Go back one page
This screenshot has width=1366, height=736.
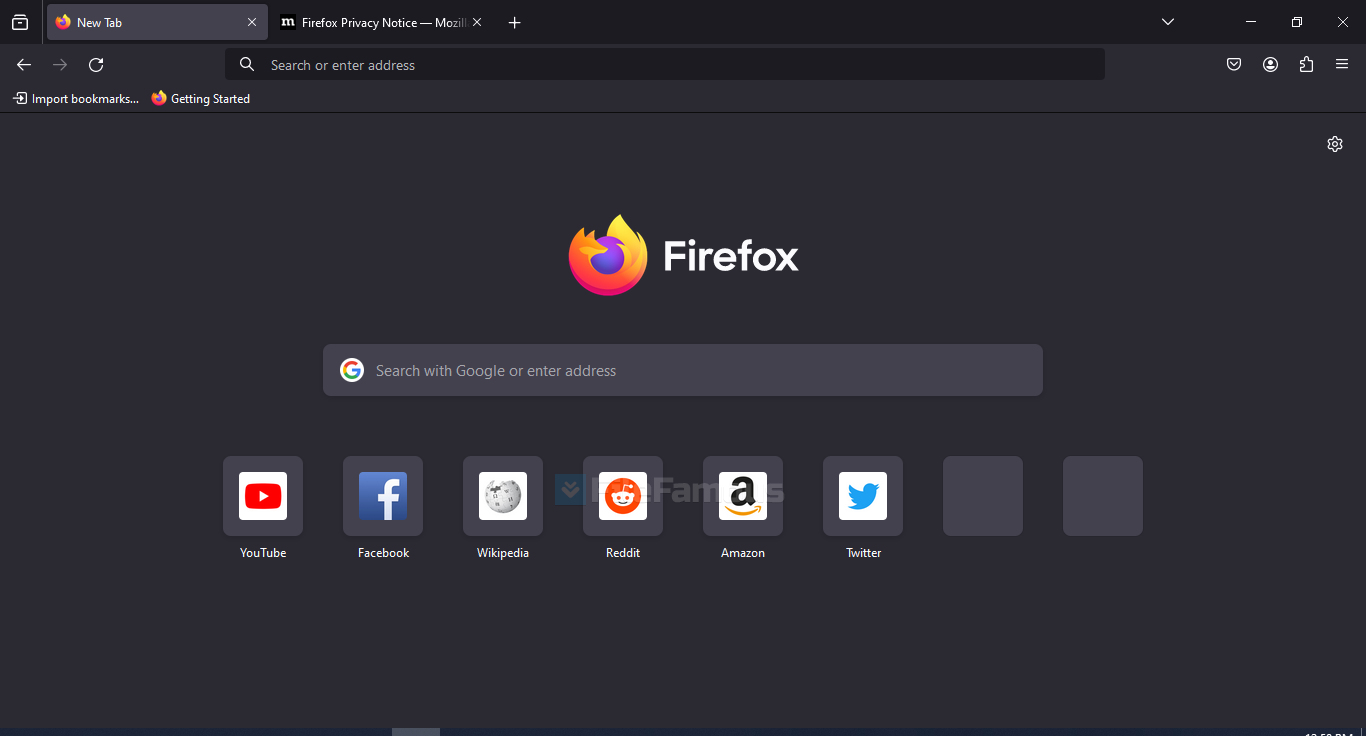[x=24, y=65]
